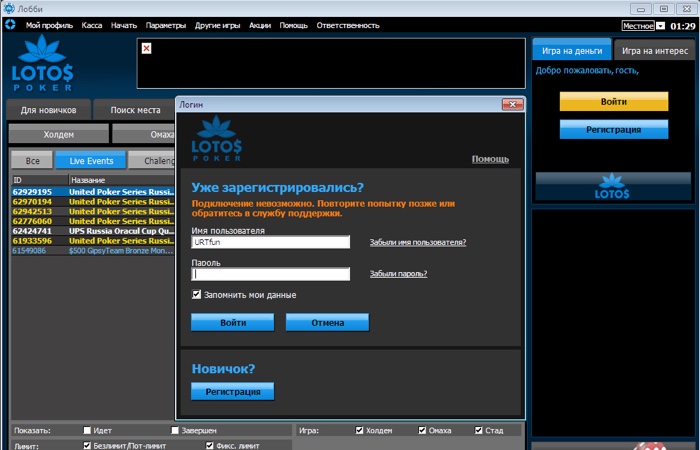Open the Местное time zone dropdown
Screen dimensions: 700x450
(660, 26)
